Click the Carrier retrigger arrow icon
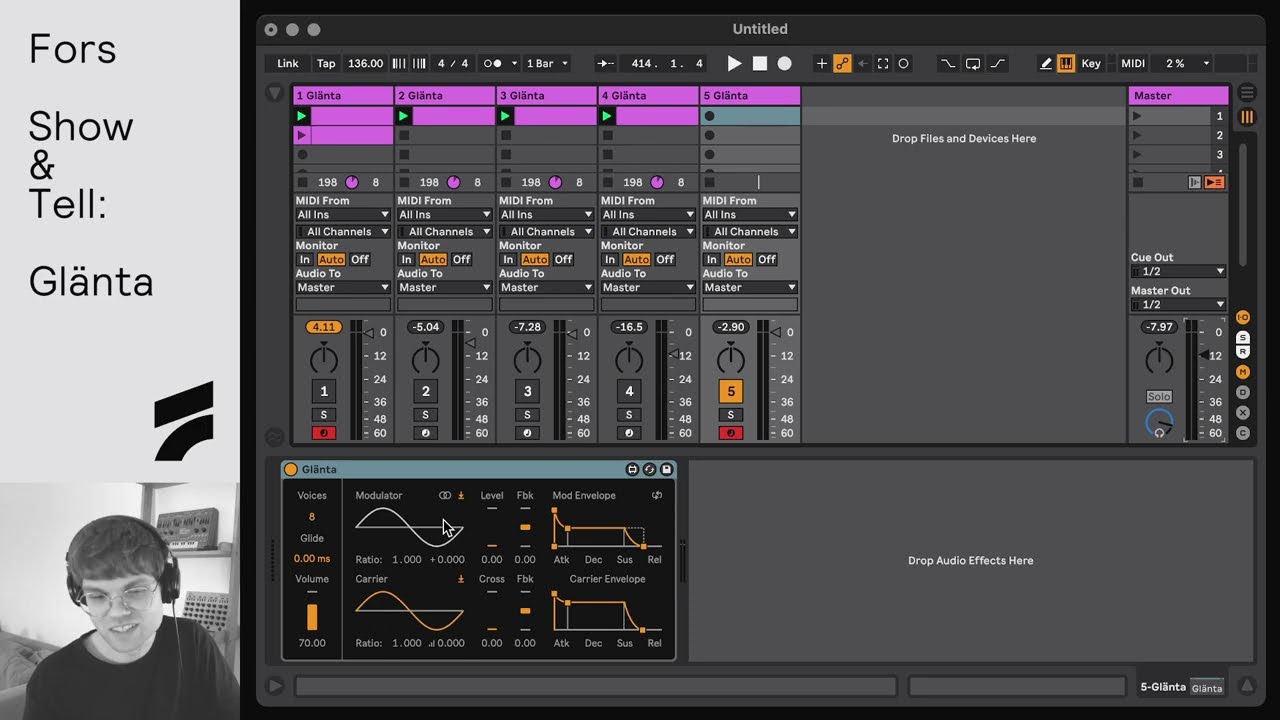Screen dimensions: 1280x720 (x=461, y=579)
